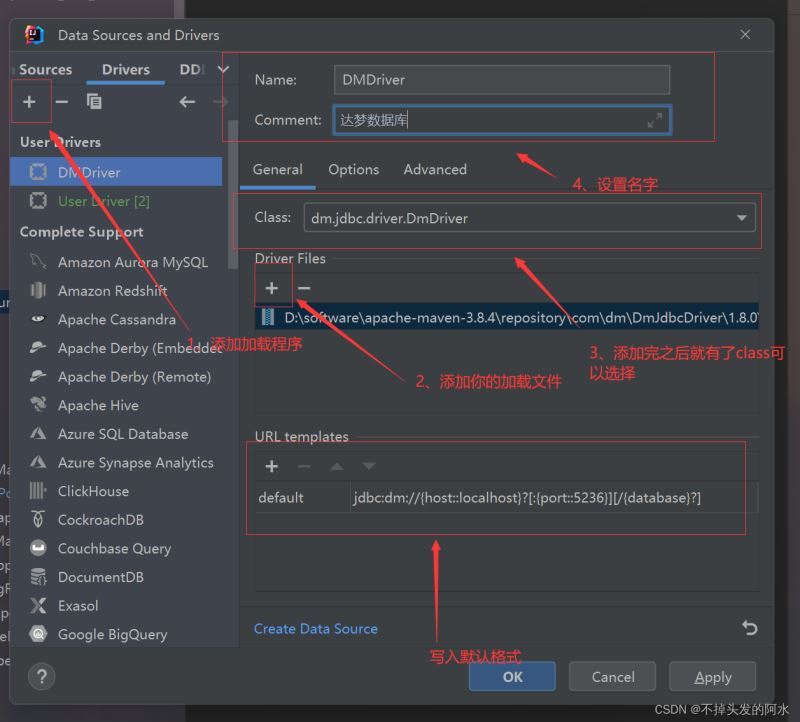Click the Exasol X icon
Image resolution: width=800 pixels, height=722 pixels.
pos(38,606)
